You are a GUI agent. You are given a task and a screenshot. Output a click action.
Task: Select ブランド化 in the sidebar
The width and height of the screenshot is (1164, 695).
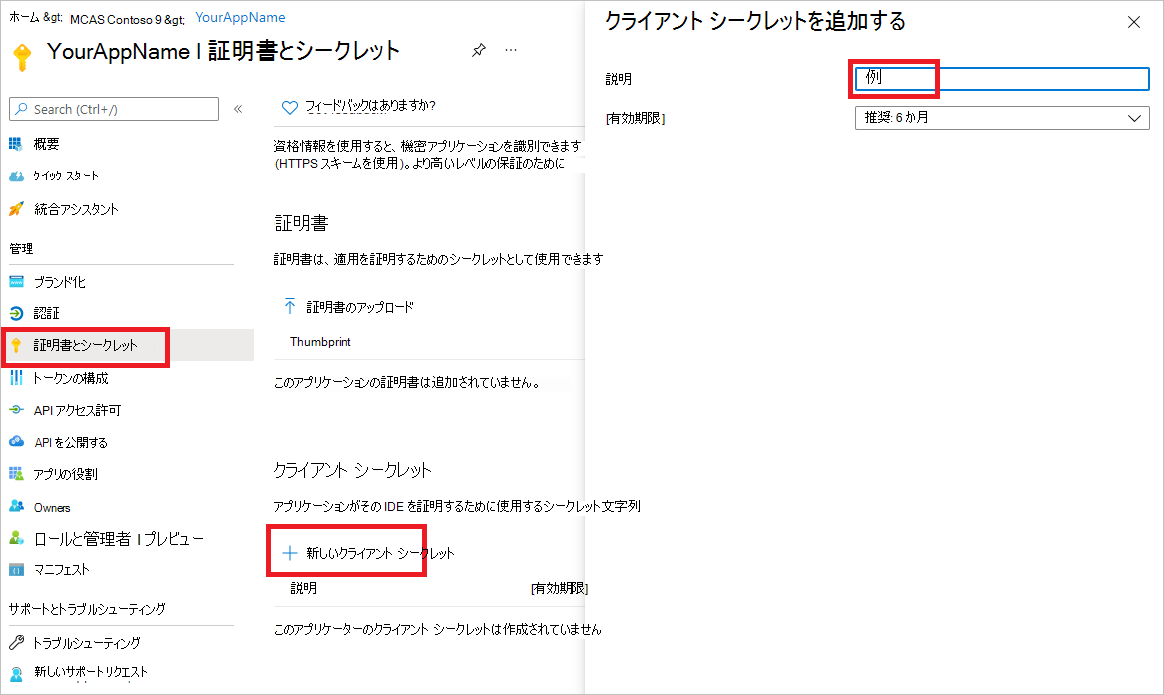pyautogui.click(x=60, y=282)
